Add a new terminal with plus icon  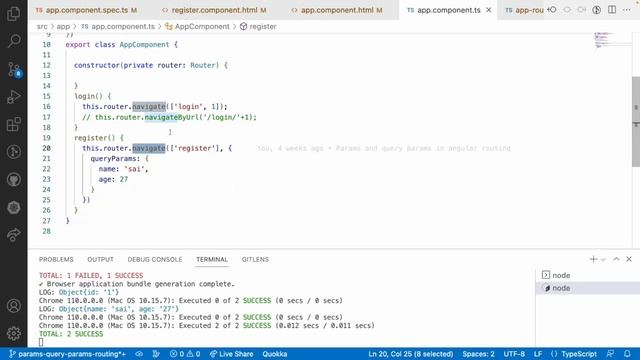click(593, 259)
